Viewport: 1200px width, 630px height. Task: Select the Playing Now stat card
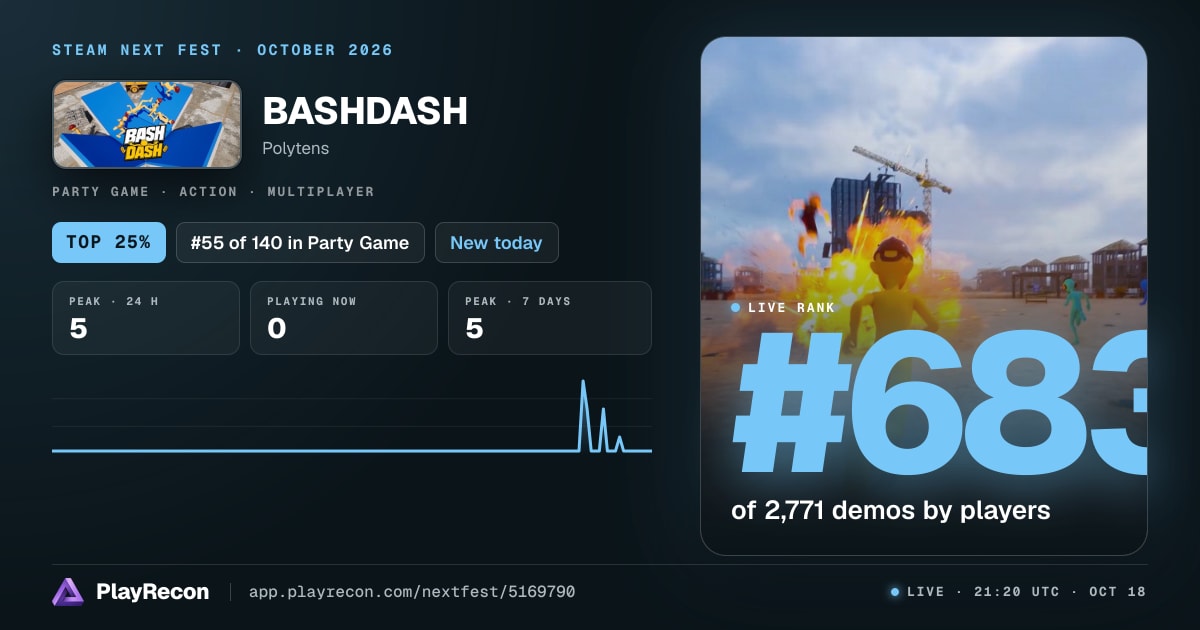point(344,318)
